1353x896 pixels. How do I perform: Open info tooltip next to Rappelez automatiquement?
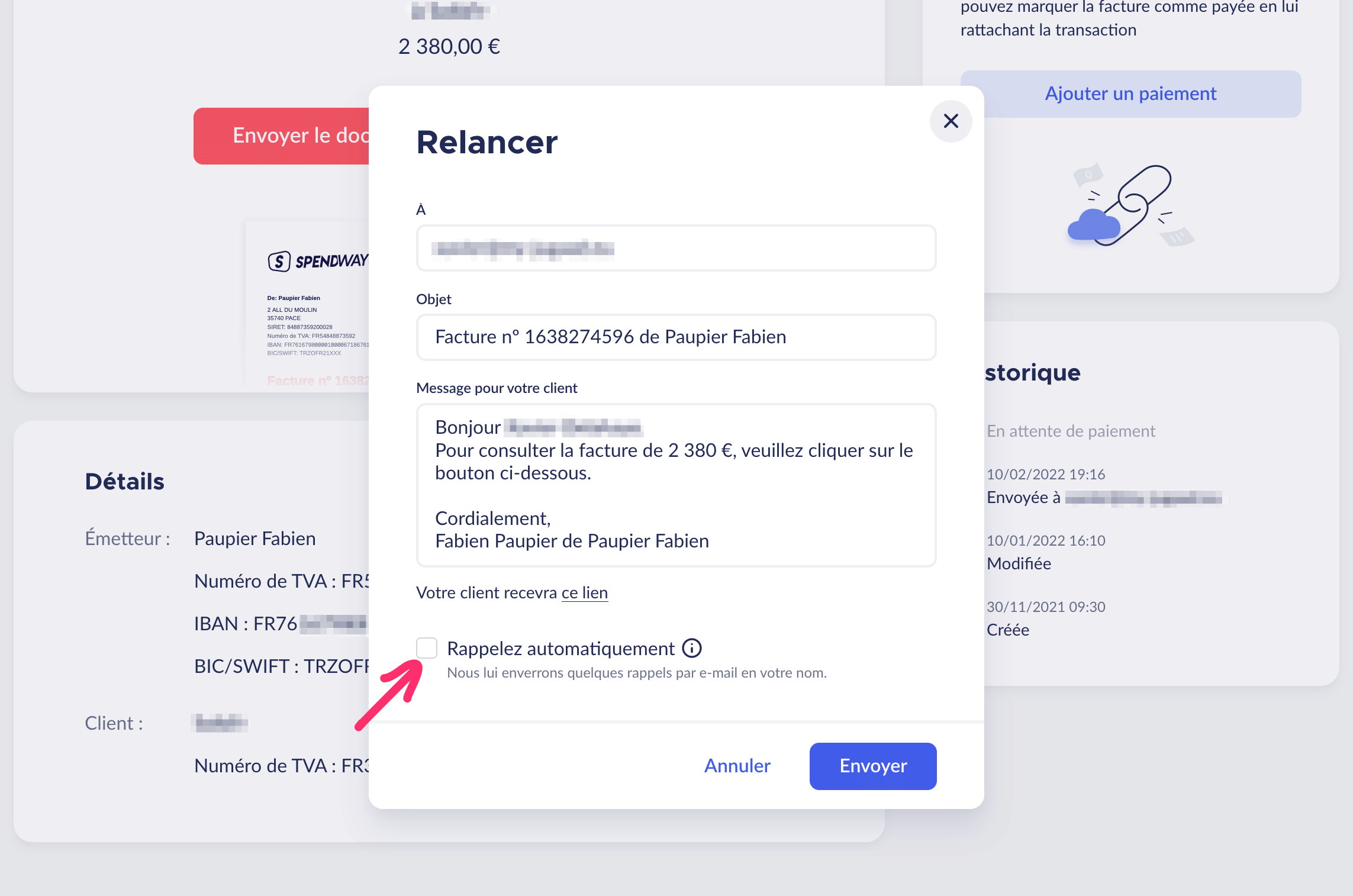click(x=692, y=649)
